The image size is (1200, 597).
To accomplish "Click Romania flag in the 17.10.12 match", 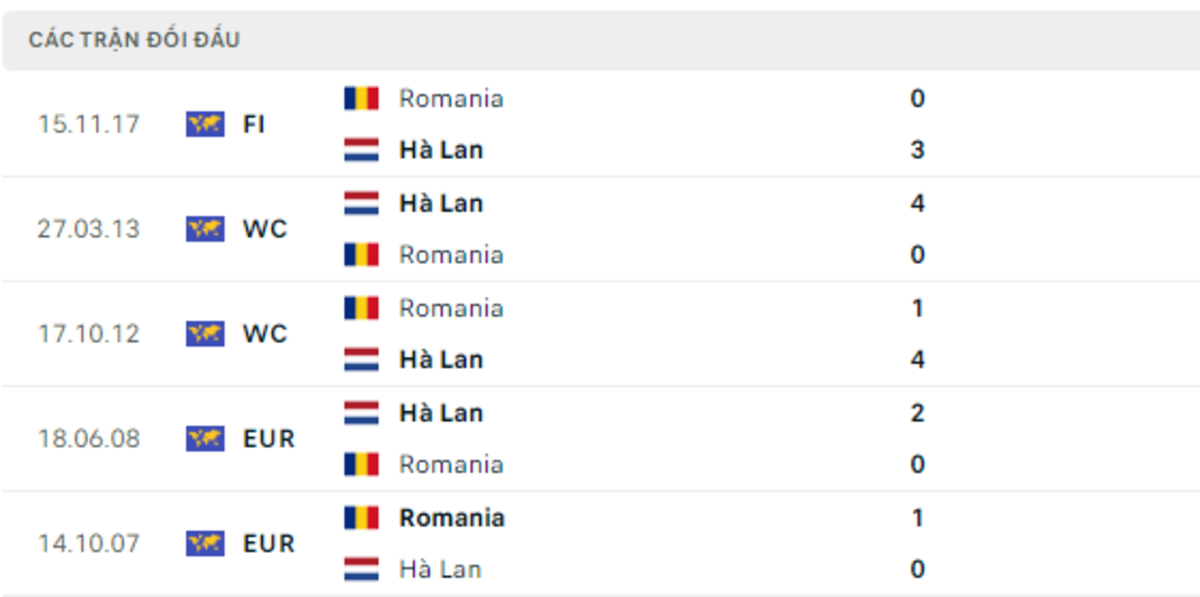I will click(361, 308).
